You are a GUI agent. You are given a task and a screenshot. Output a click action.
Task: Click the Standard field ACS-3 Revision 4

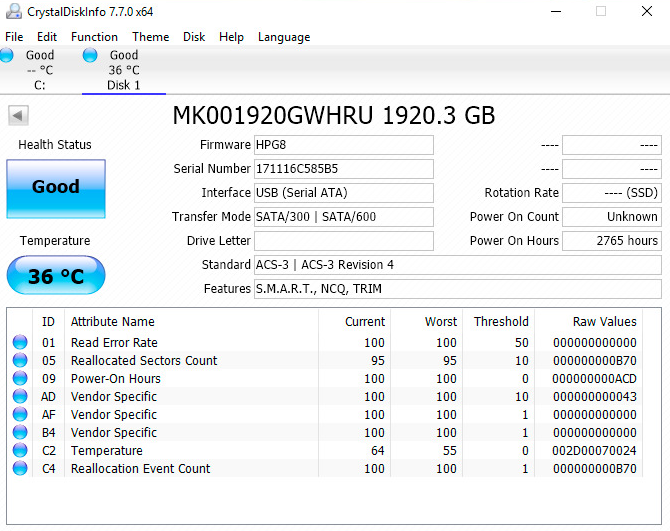458,265
